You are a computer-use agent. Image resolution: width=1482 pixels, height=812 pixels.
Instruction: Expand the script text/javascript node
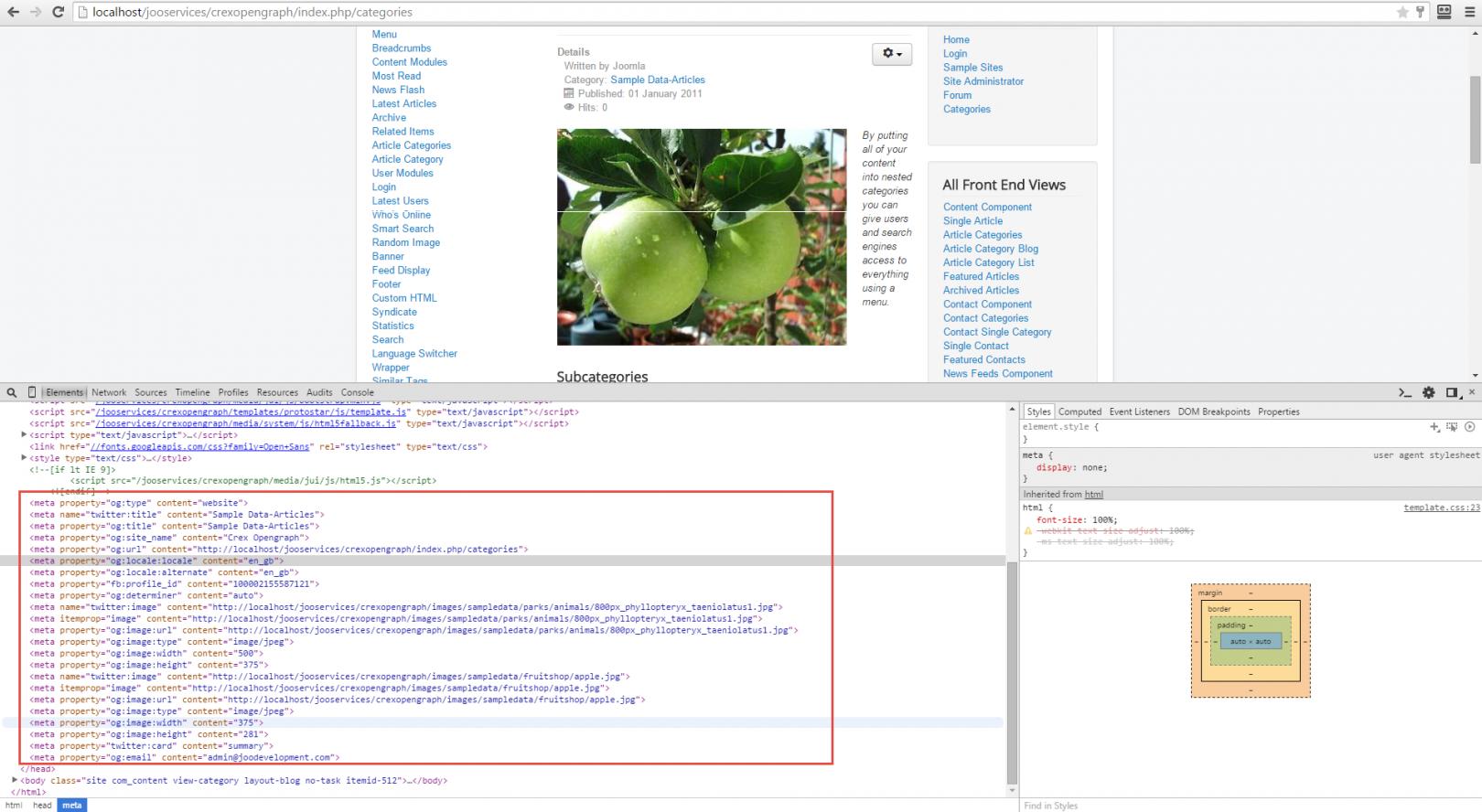click(24, 434)
